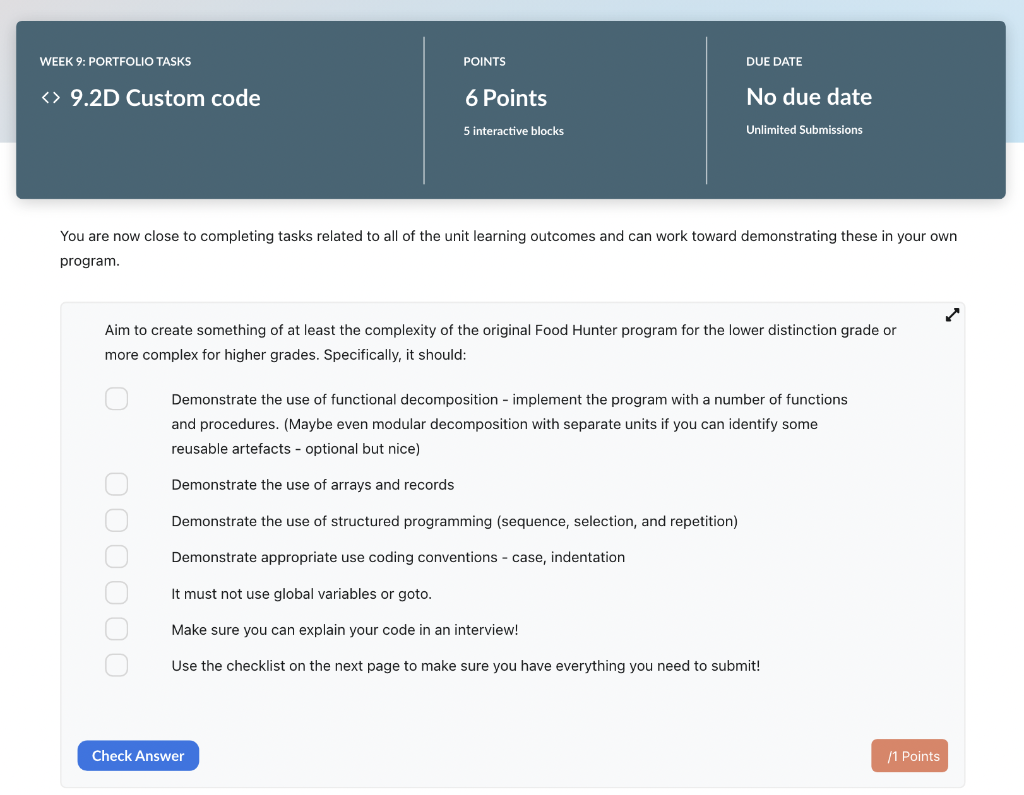The height and width of the screenshot is (795, 1024).
Task: Click the /1 Points badge
Action: point(909,756)
